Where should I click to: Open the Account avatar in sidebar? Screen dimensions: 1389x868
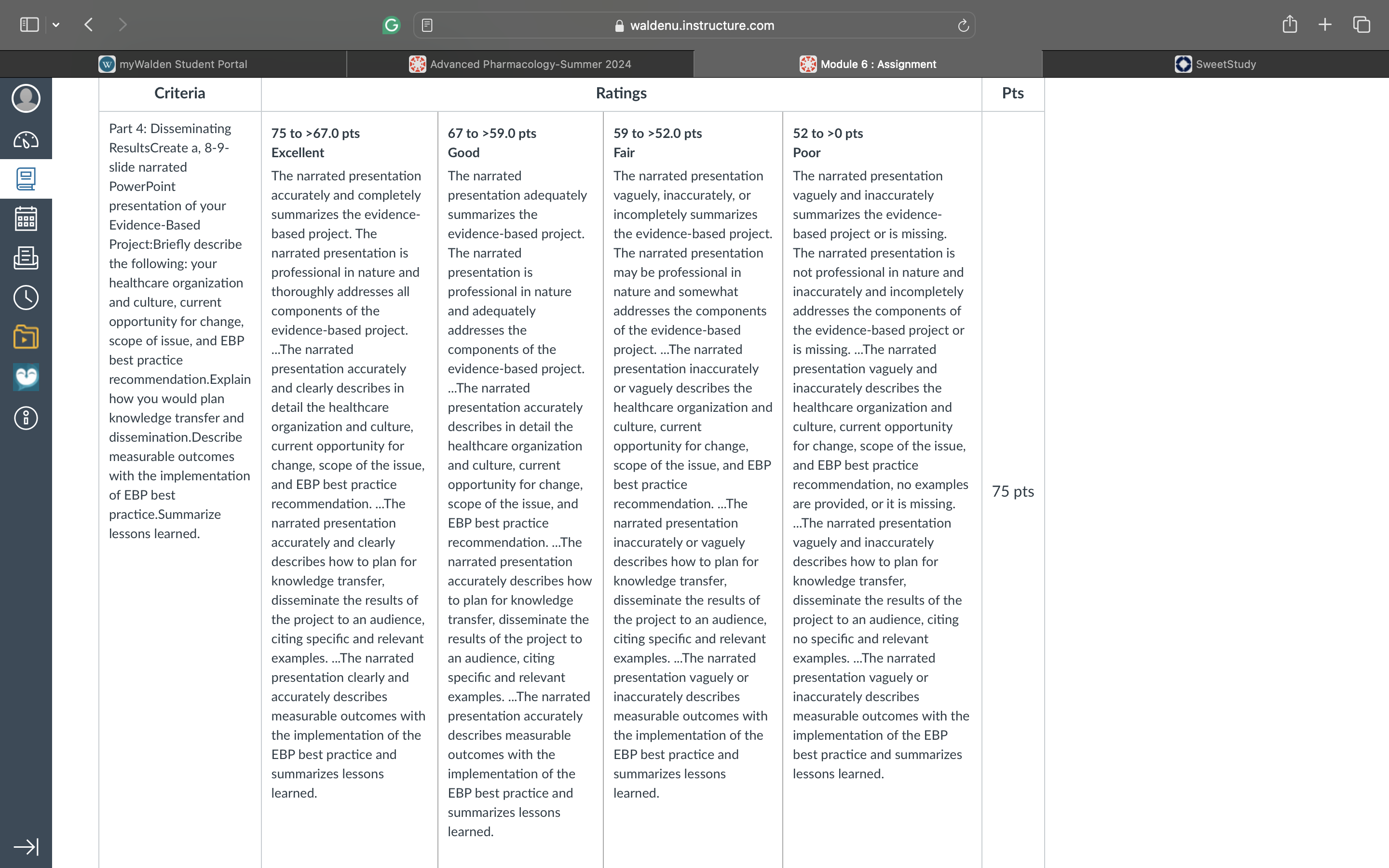26,98
